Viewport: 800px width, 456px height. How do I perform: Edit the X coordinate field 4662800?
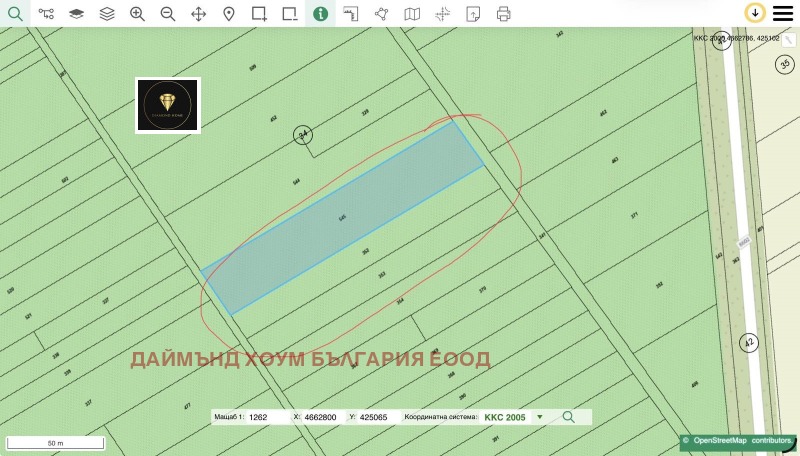click(323, 417)
